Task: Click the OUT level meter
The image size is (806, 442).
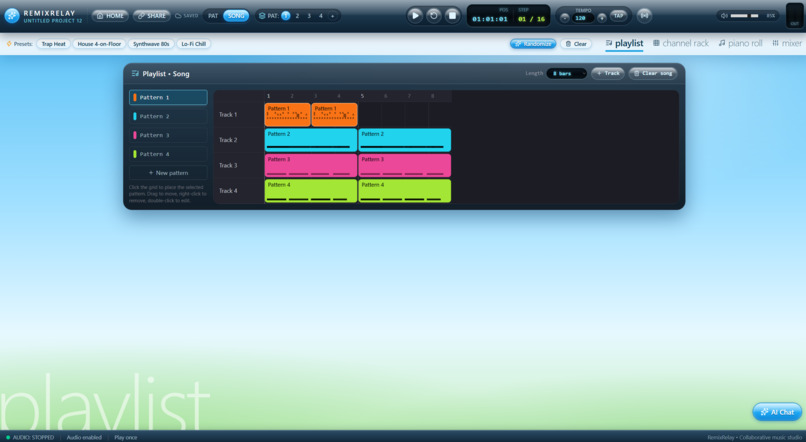Action: [794, 14]
